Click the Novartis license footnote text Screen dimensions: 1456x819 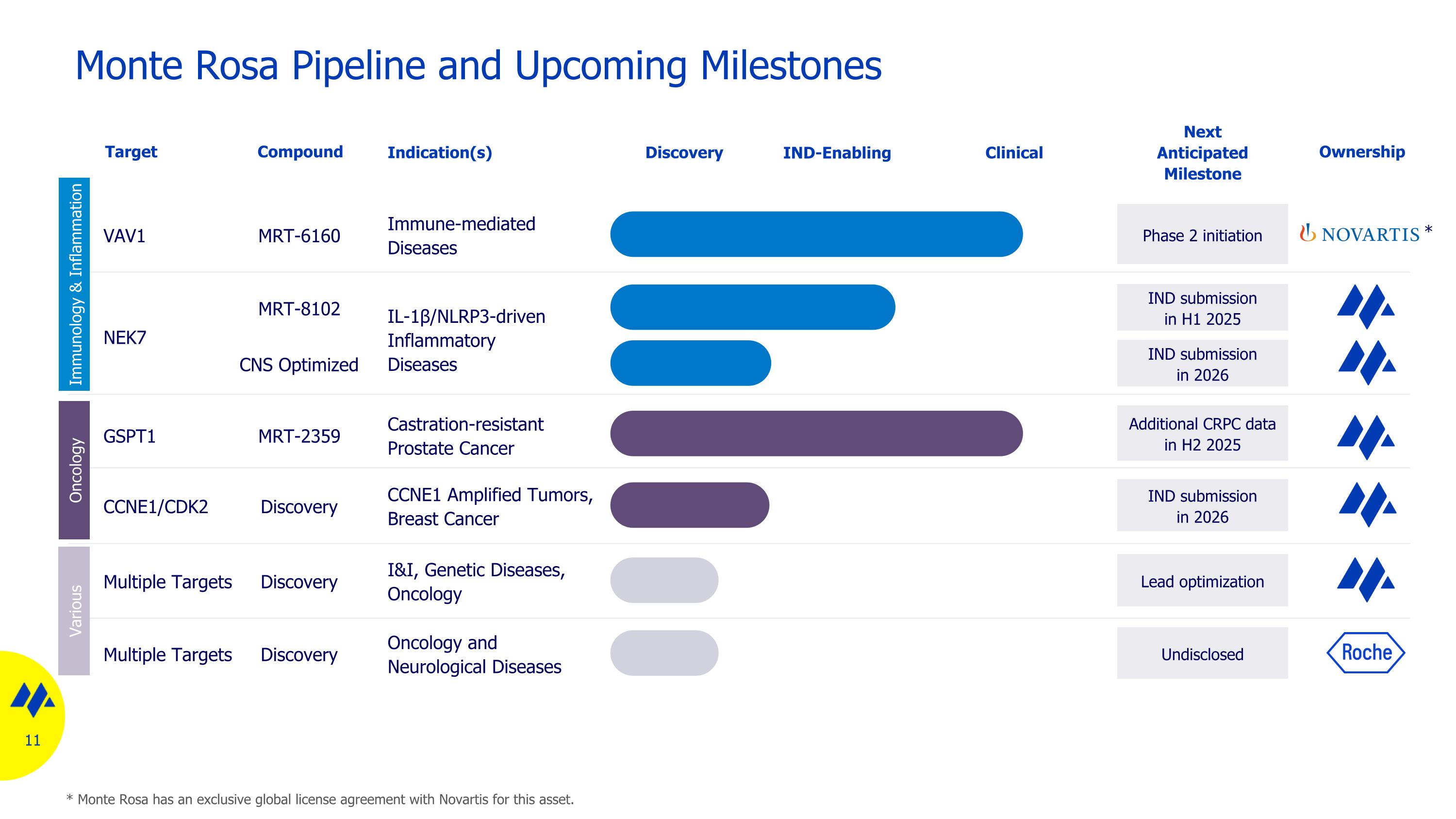(320, 799)
